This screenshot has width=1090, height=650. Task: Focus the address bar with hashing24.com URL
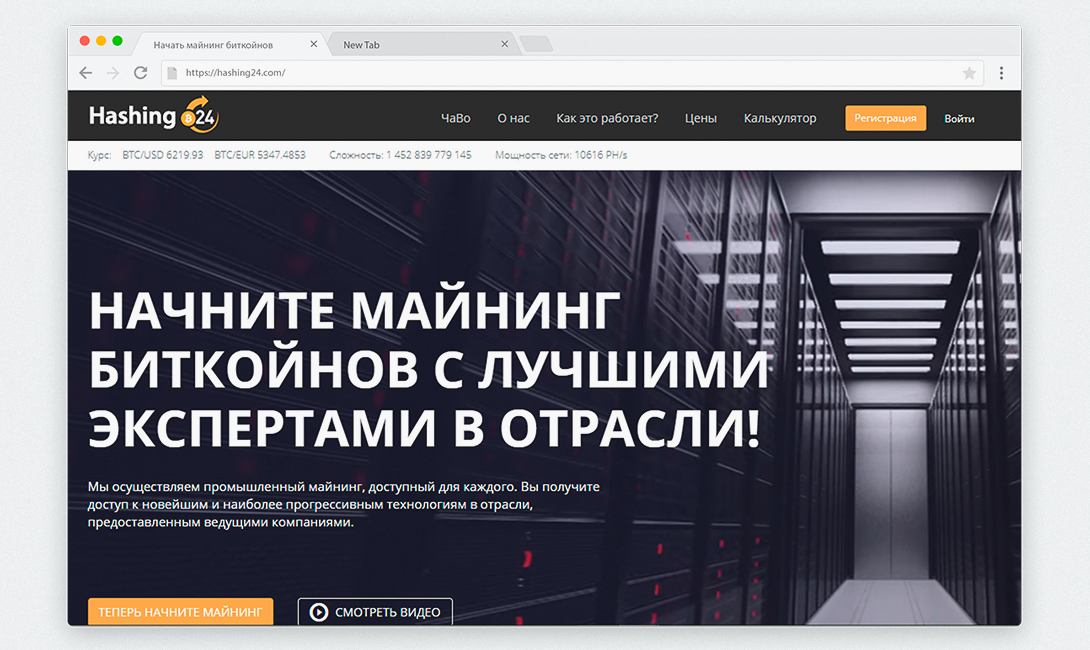point(572,73)
